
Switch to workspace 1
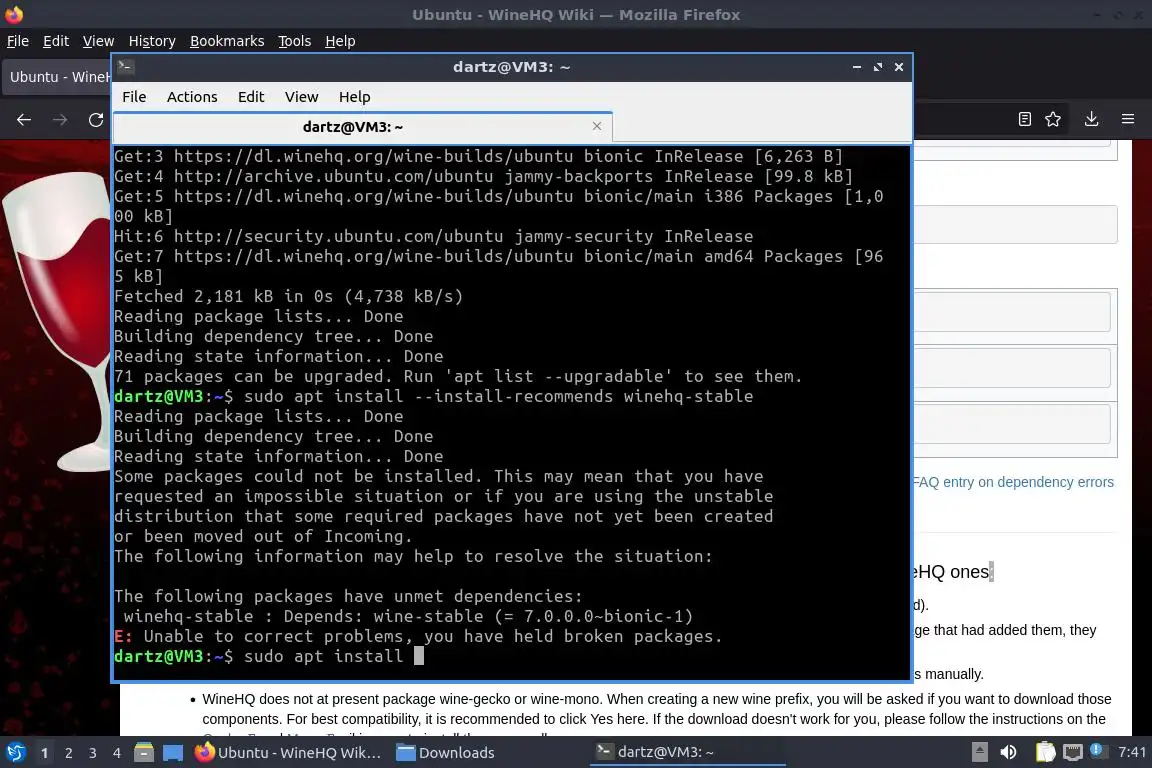45,753
